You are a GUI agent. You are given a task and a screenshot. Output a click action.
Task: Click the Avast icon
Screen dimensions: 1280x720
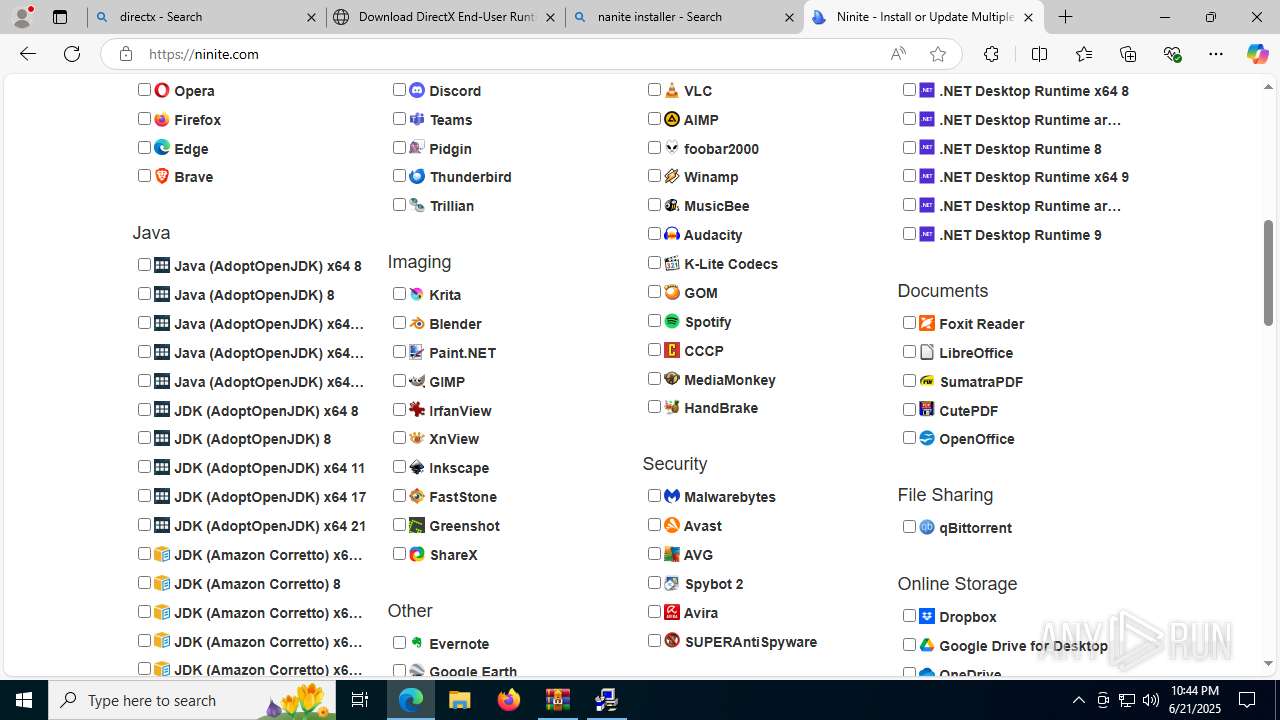click(672, 525)
